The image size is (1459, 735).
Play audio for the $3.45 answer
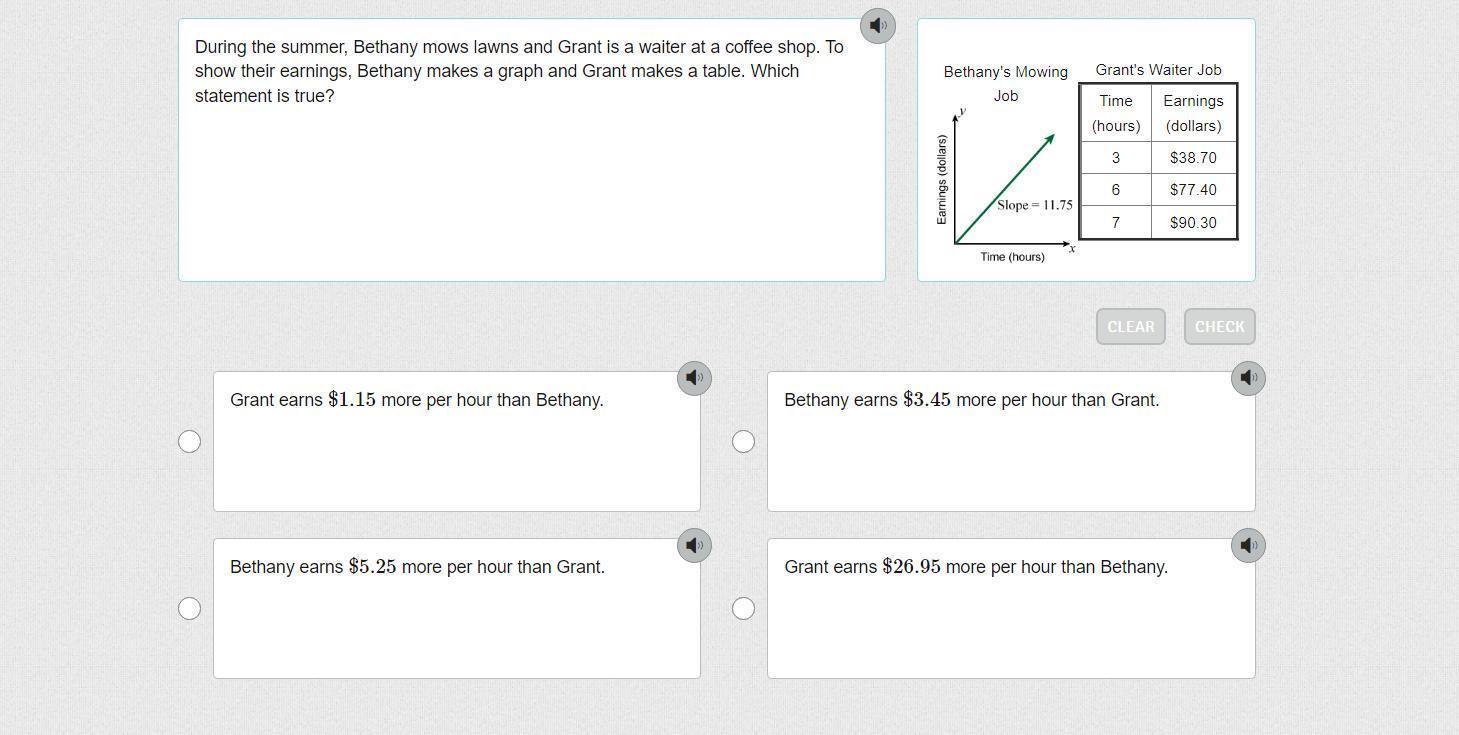[1248, 378]
